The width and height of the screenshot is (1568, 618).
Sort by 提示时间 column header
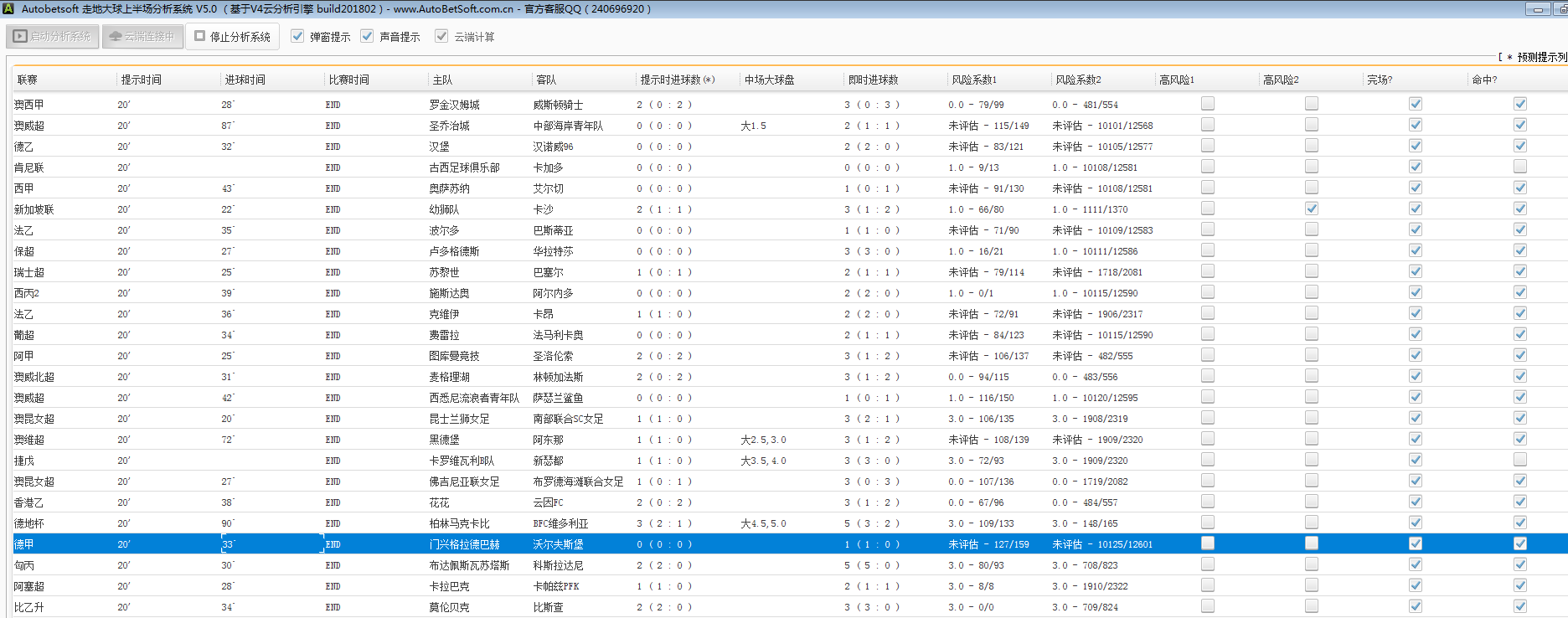(x=141, y=80)
